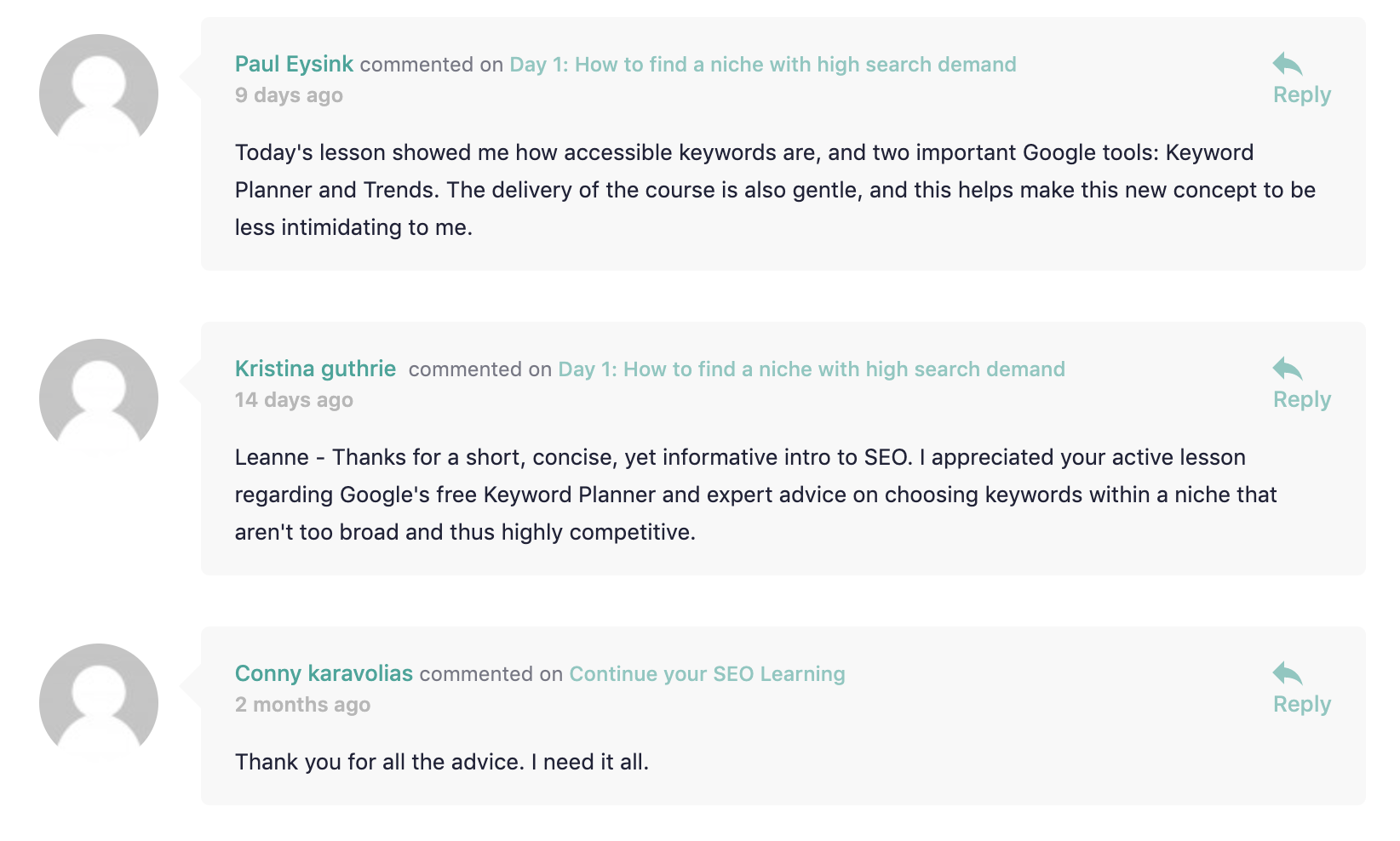
Task: Click reply arrow icon on Conny karavolias's comment
Action: coord(1288,673)
